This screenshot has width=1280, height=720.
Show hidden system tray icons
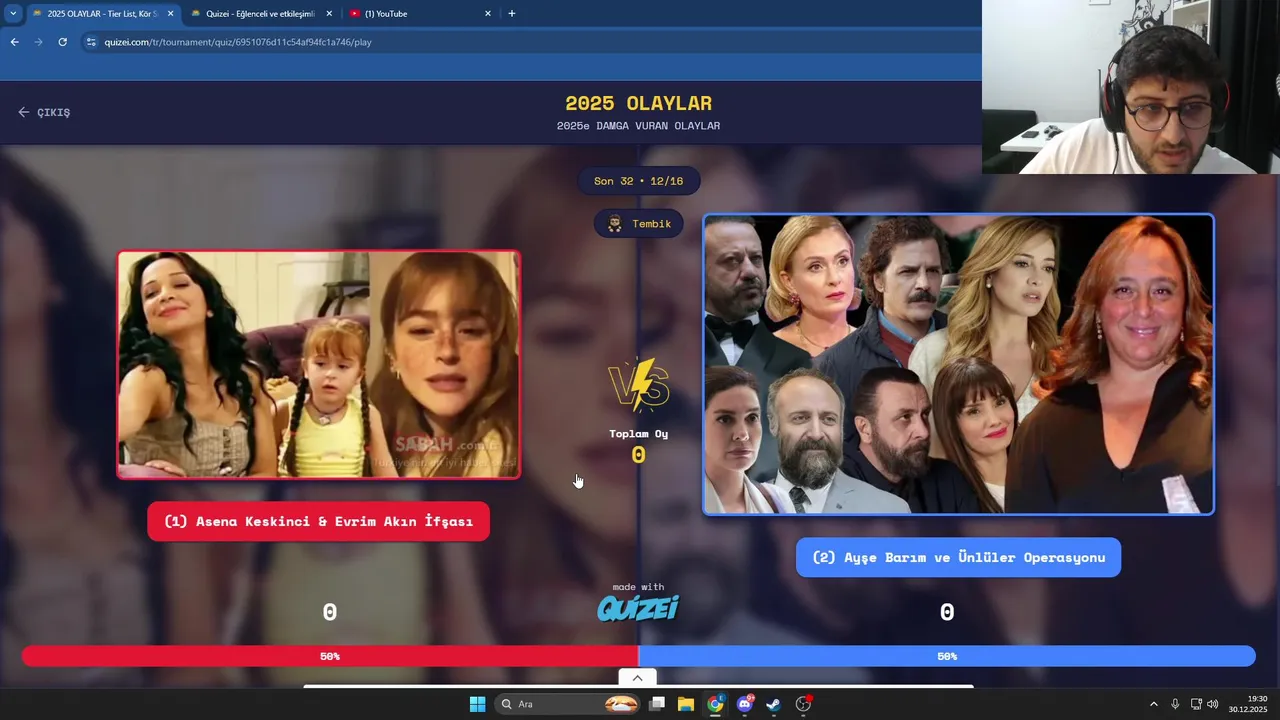coord(1153,704)
